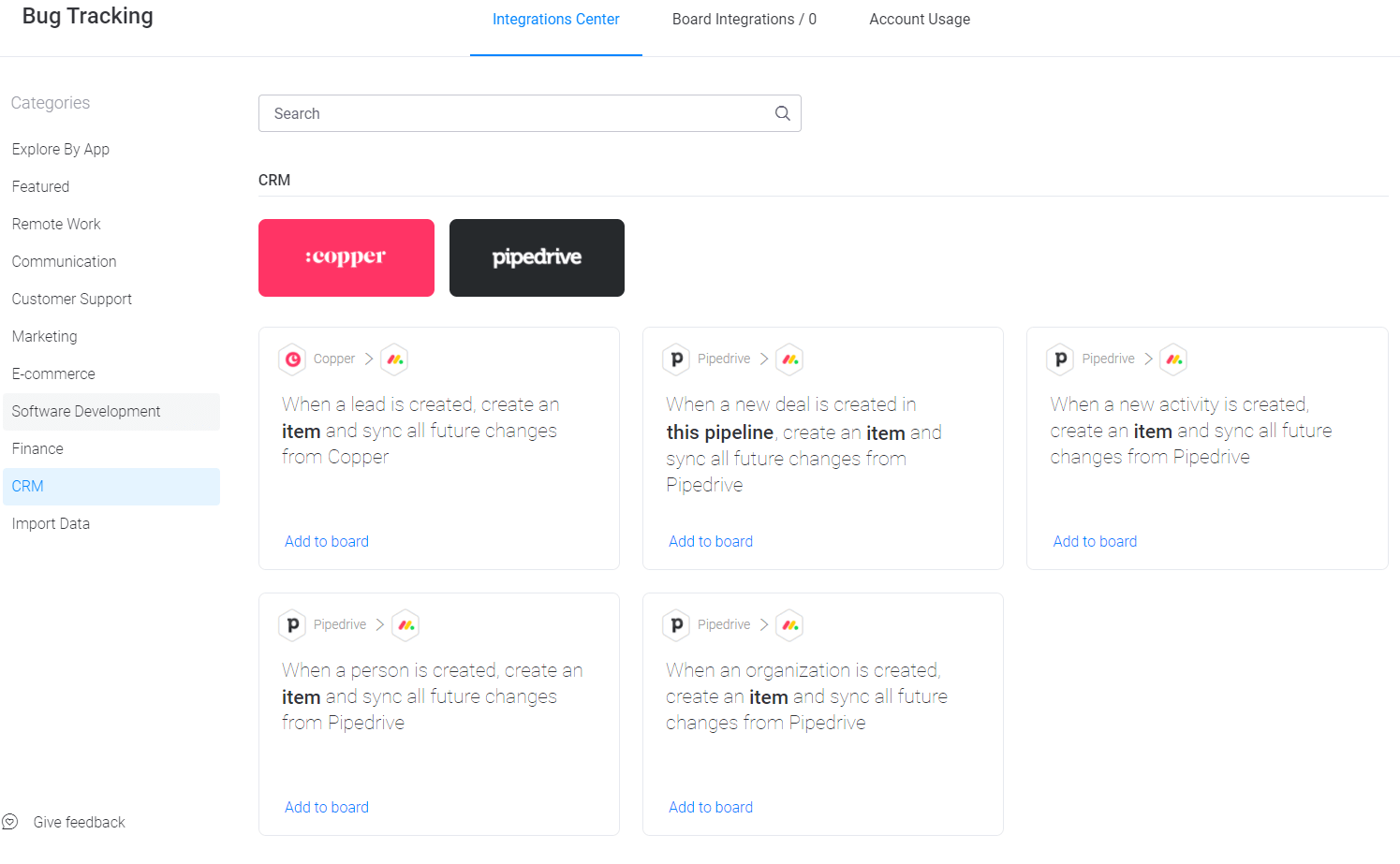The image size is (1400, 864).
Task: Select the E-commerce category
Action: (111, 374)
